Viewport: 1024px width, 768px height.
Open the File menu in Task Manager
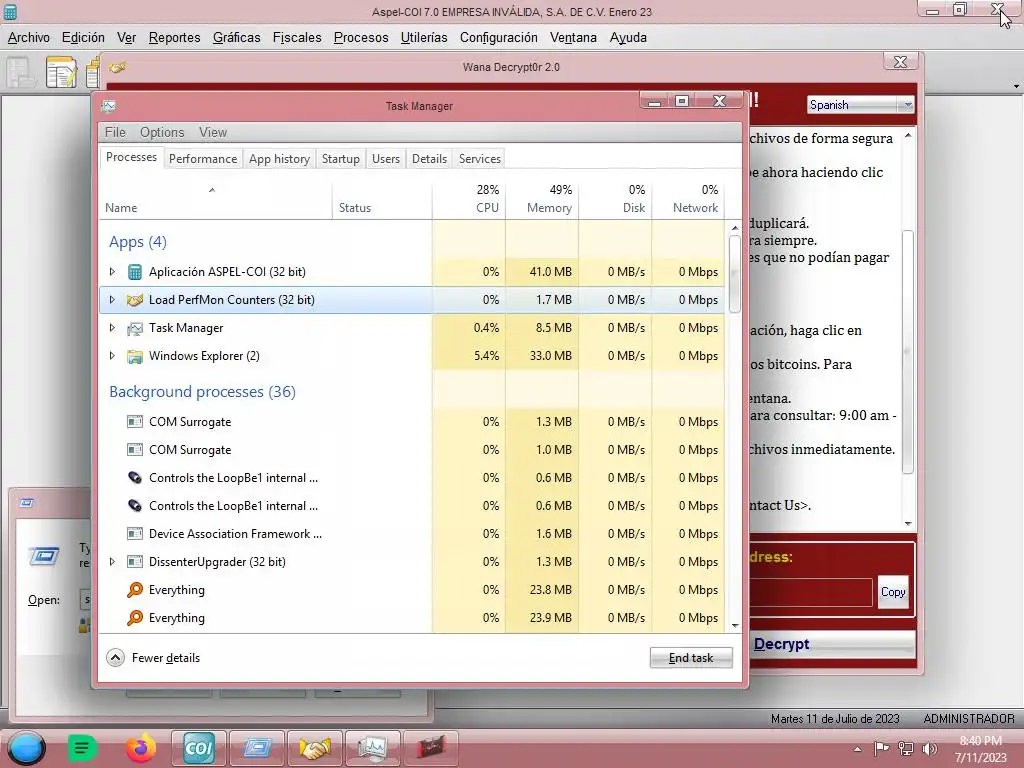click(x=115, y=133)
